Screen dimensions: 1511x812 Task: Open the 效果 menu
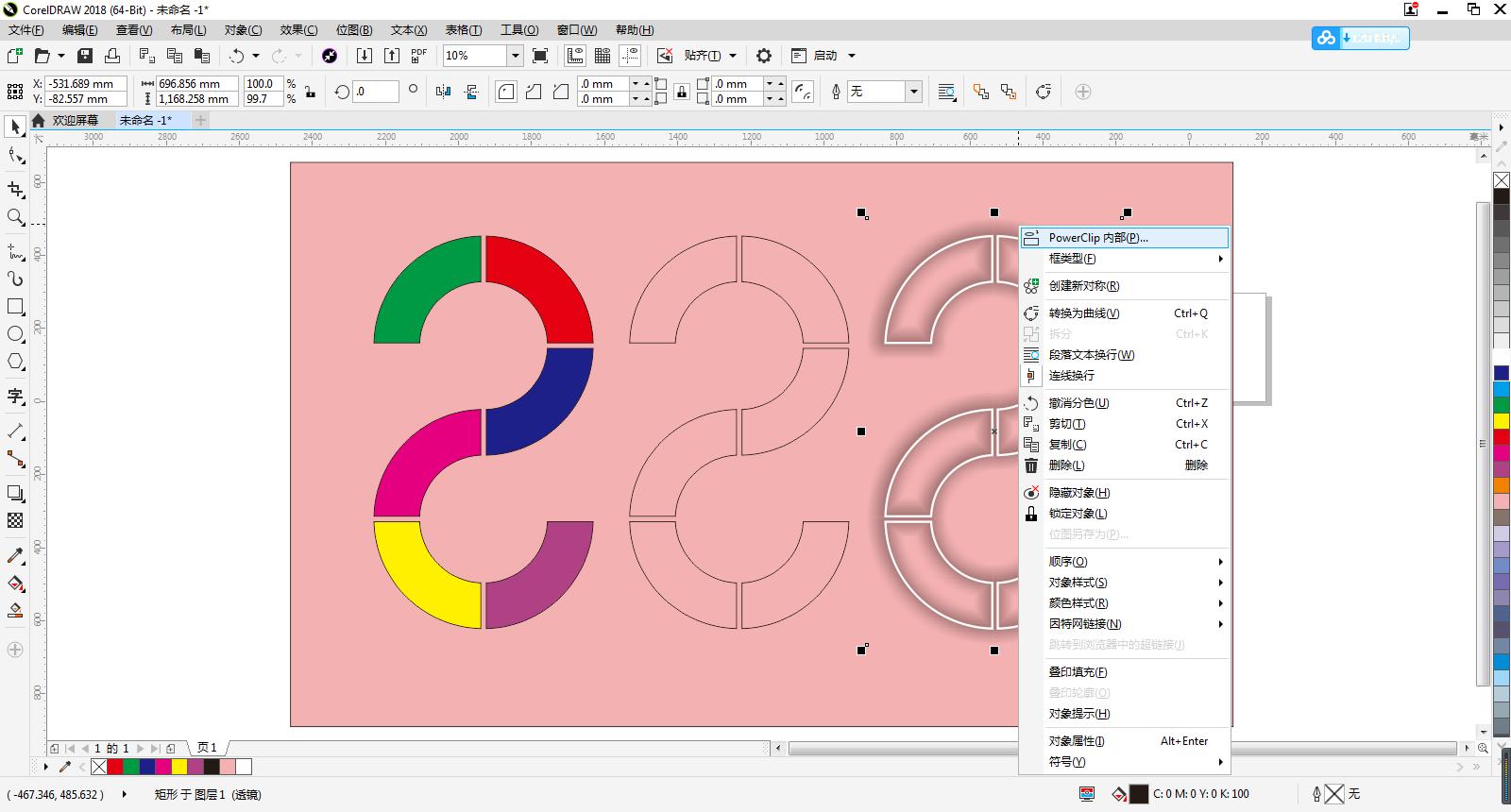click(298, 30)
